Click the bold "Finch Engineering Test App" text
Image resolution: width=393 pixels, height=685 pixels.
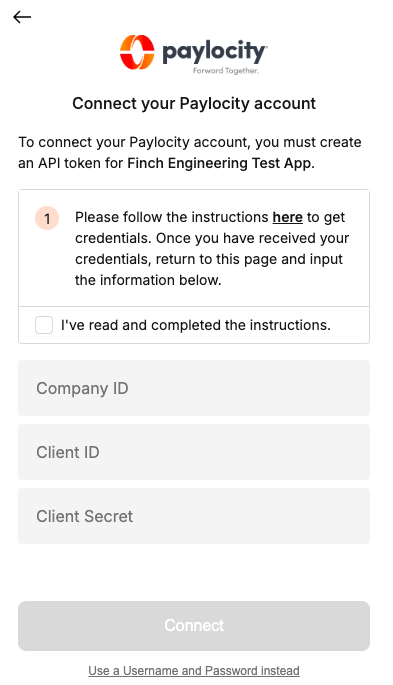221,163
